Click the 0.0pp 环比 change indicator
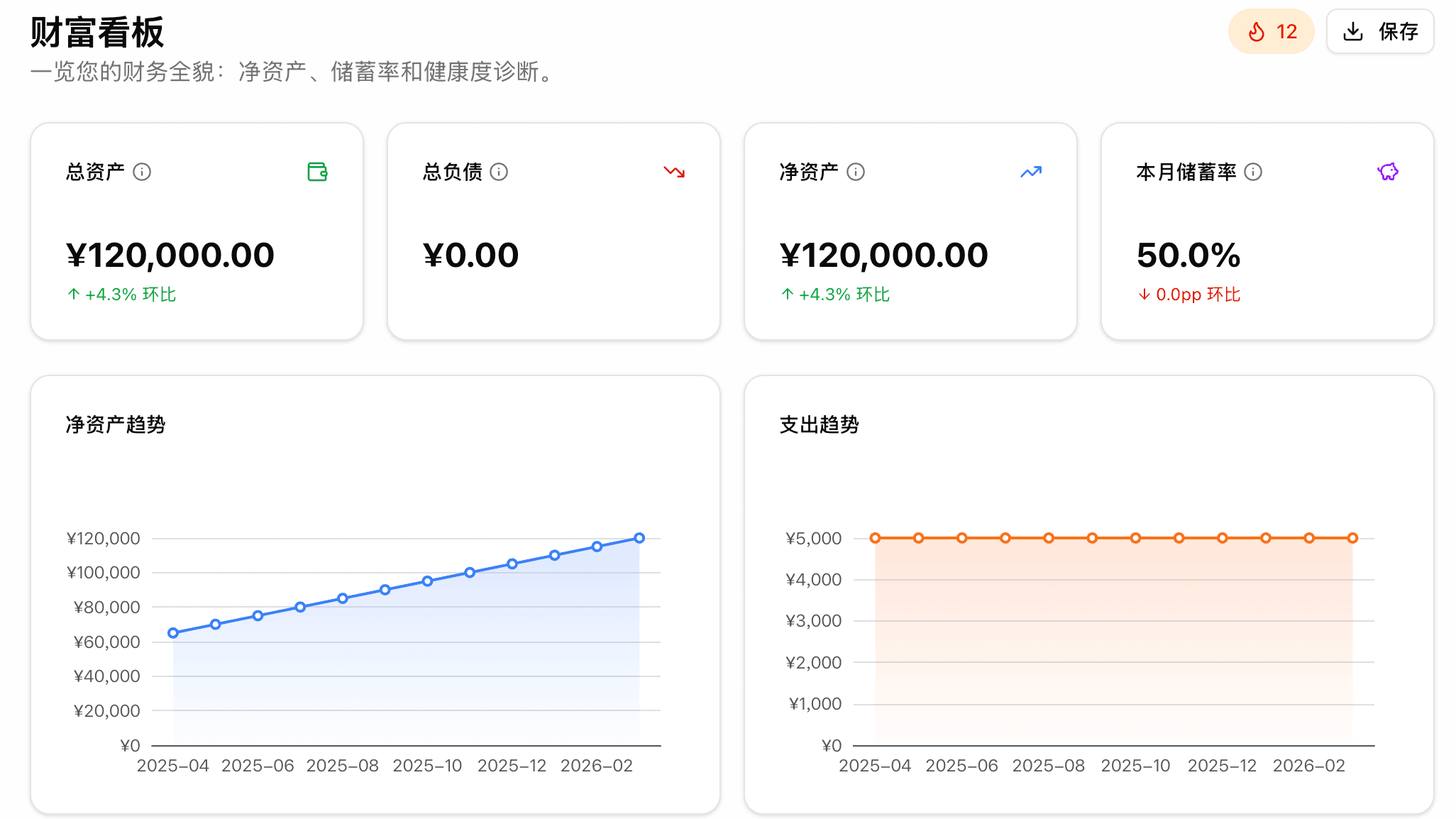The image size is (1456, 819). [1189, 295]
